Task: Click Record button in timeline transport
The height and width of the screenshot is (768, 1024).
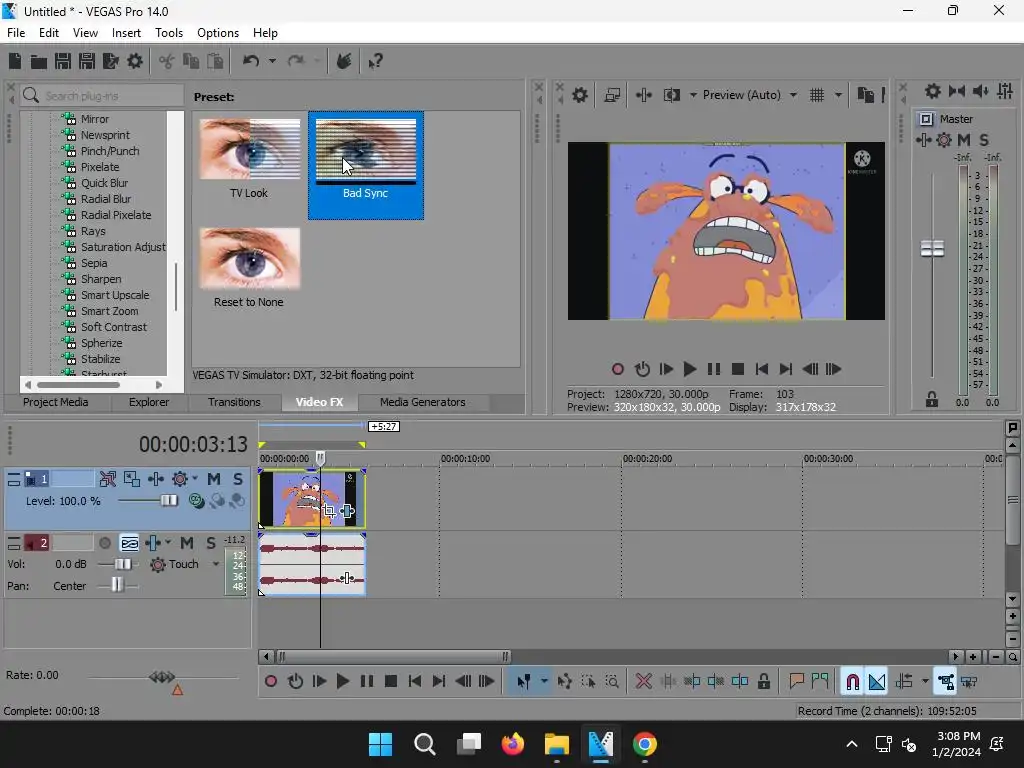Action: tap(270, 682)
